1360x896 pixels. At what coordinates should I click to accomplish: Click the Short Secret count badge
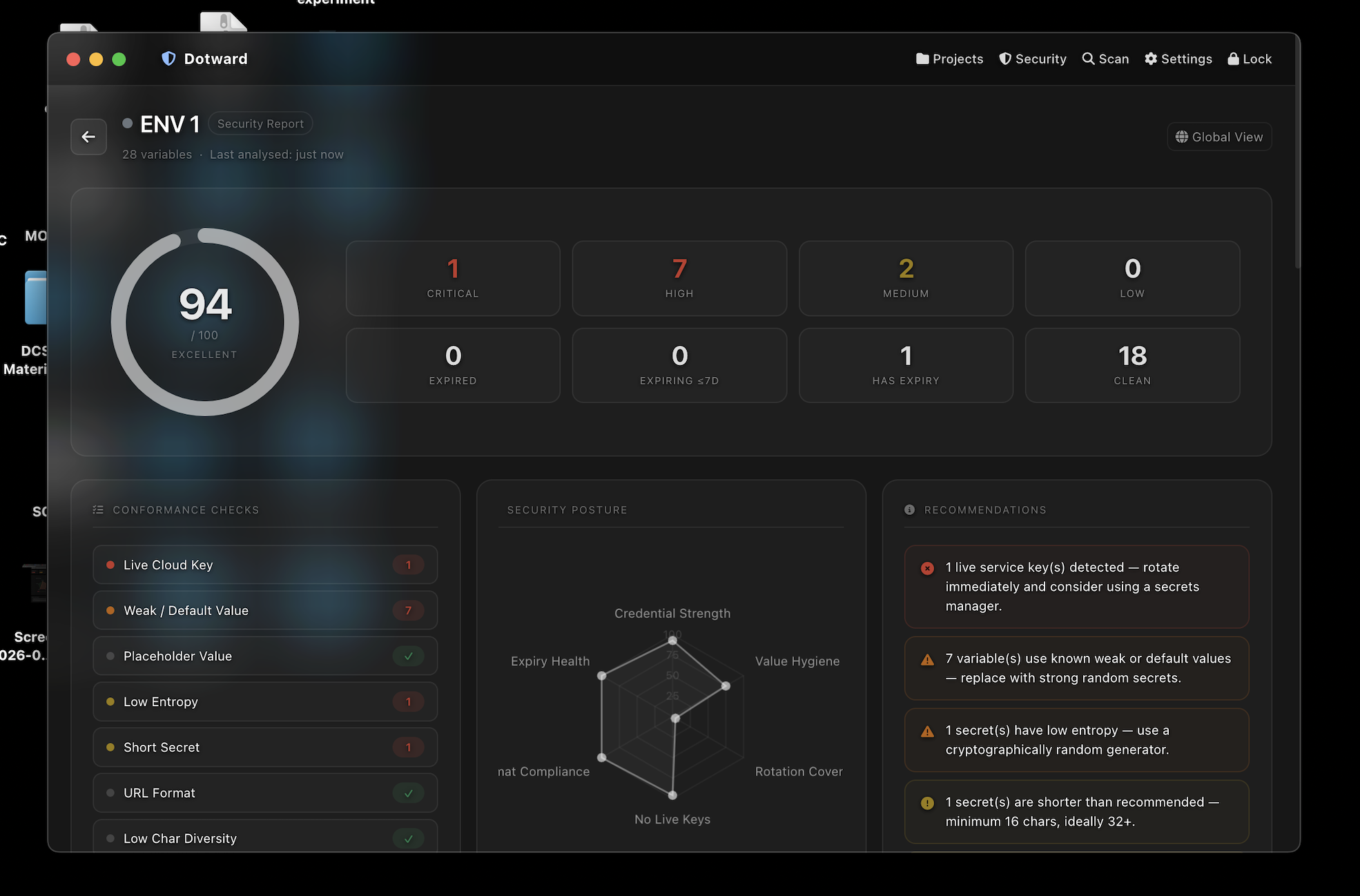[x=408, y=747]
